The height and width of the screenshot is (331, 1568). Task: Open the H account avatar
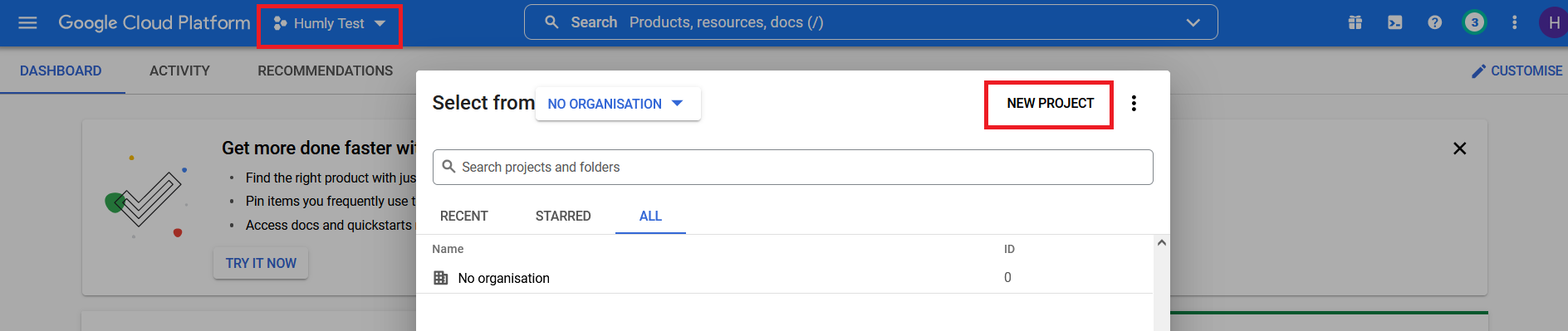click(1553, 23)
